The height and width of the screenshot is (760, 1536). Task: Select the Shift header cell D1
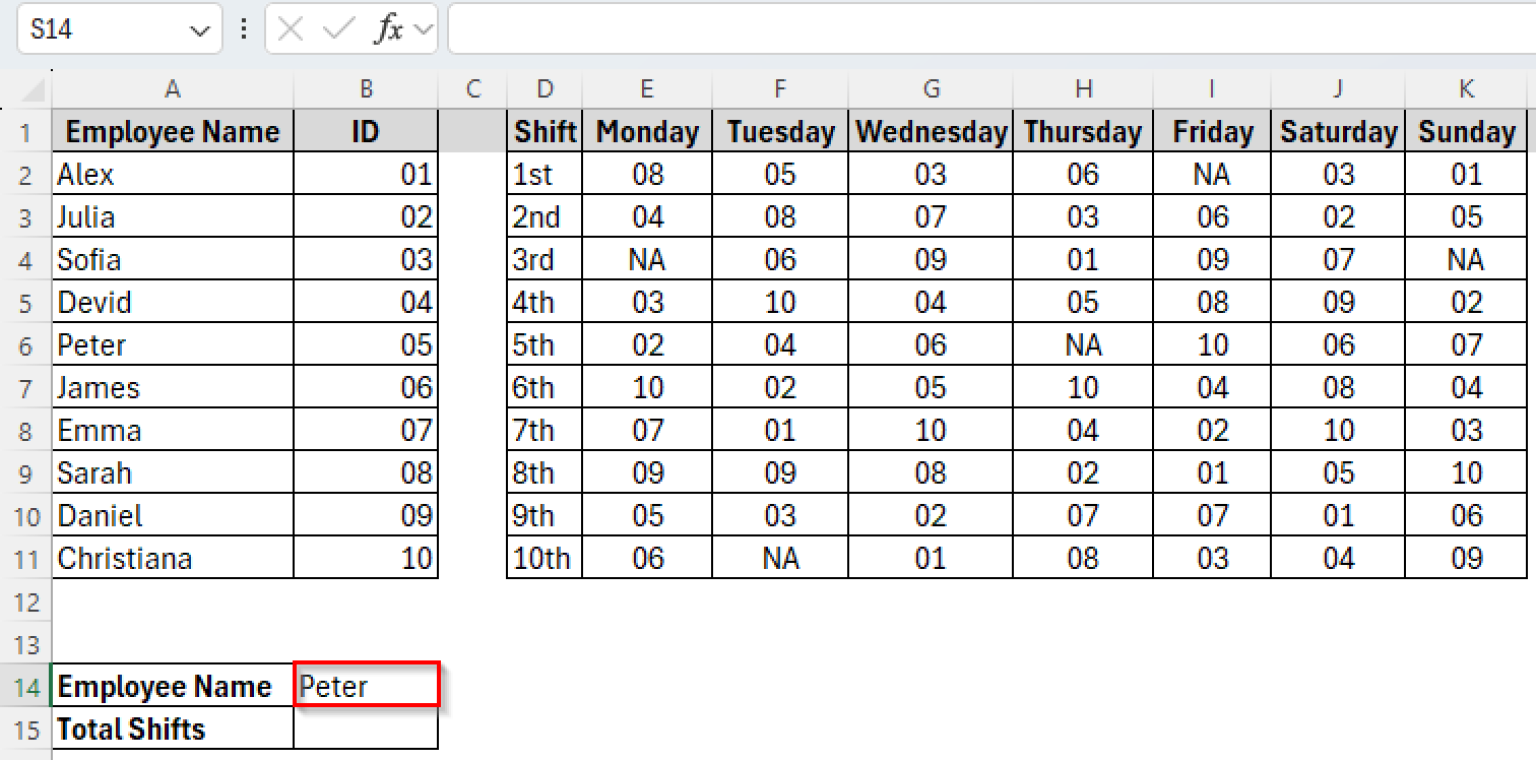click(544, 131)
